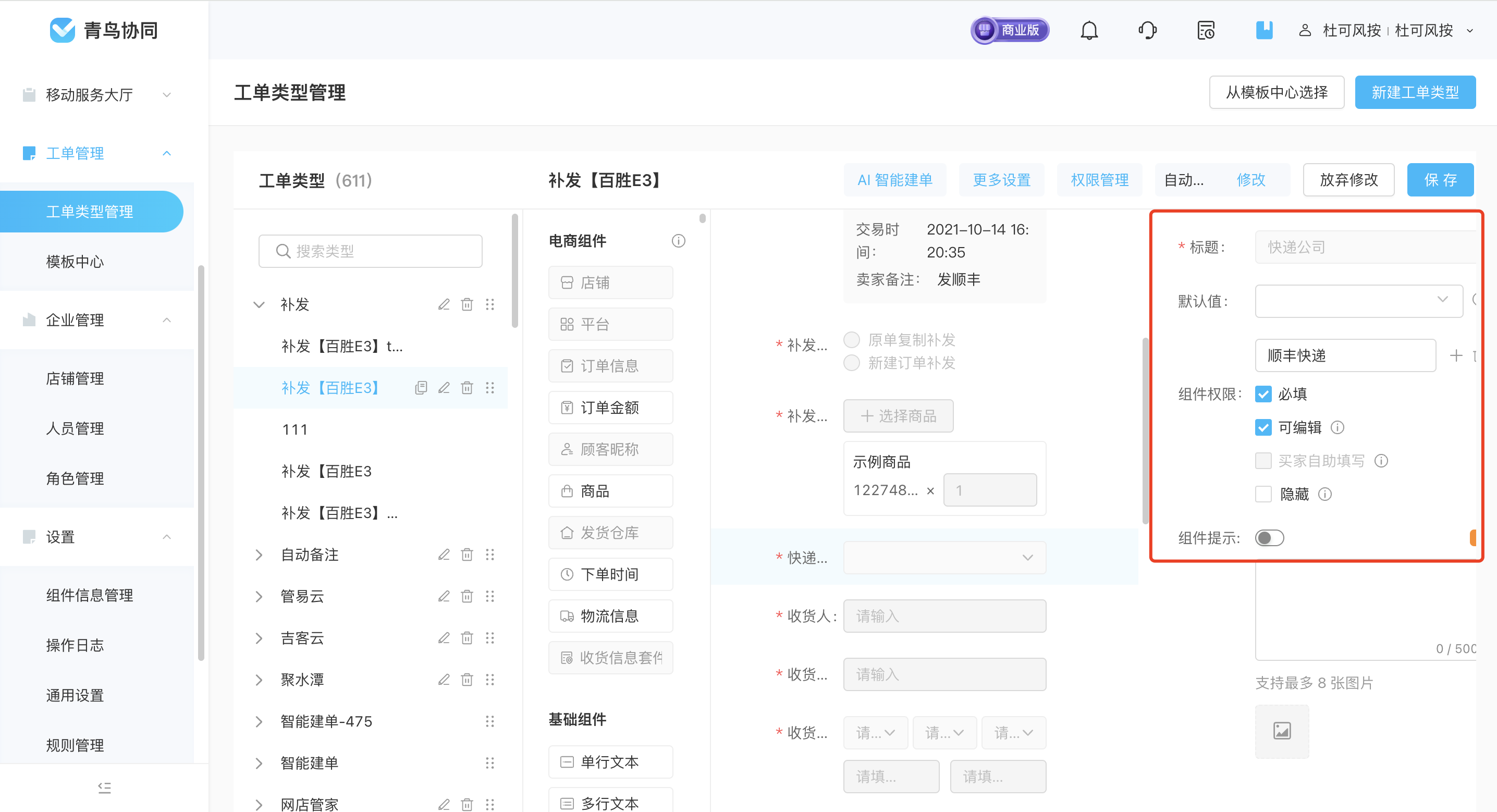The image size is (1497, 812).
Task: Toggle the 必填 checkbox in 组件权限
Action: (1262, 393)
